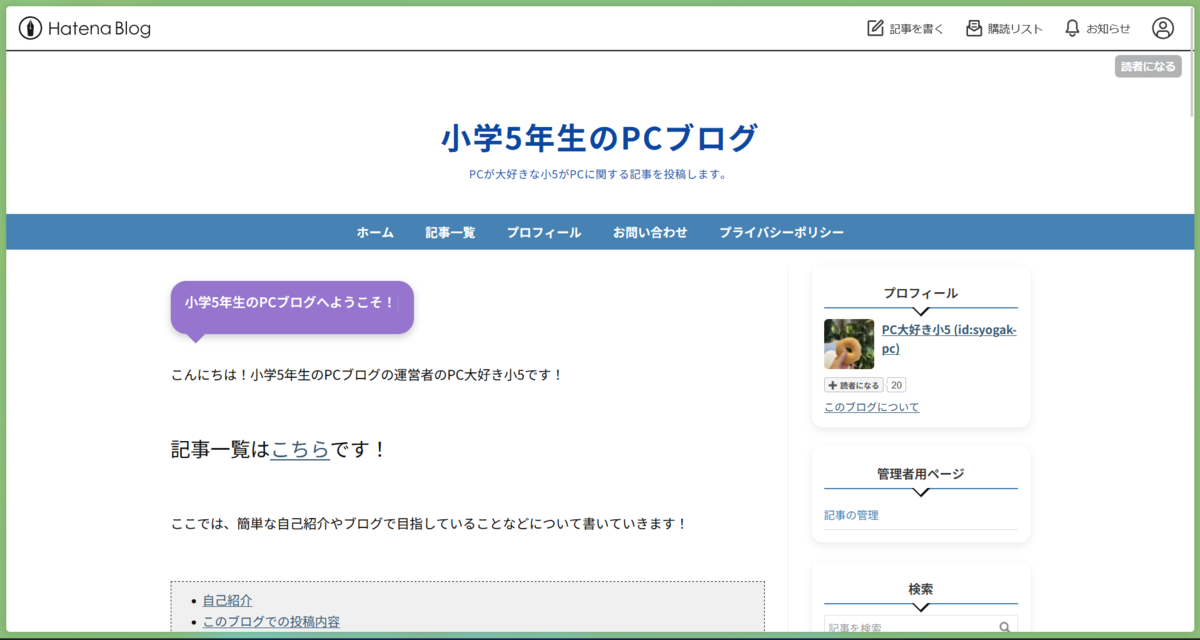
Task: Run a search with the magnifier icon
Action: (x=1005, y=625)
